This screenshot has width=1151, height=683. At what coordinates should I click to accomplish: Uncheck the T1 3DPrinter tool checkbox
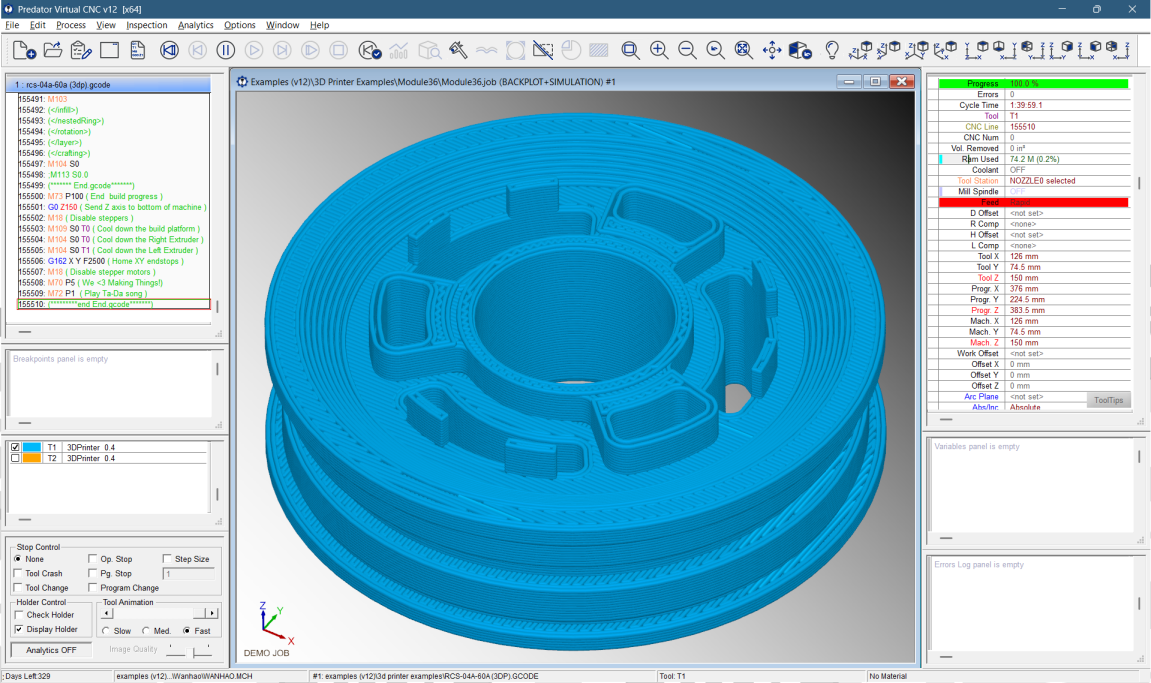pyautogui.click(x=13, y=448)
